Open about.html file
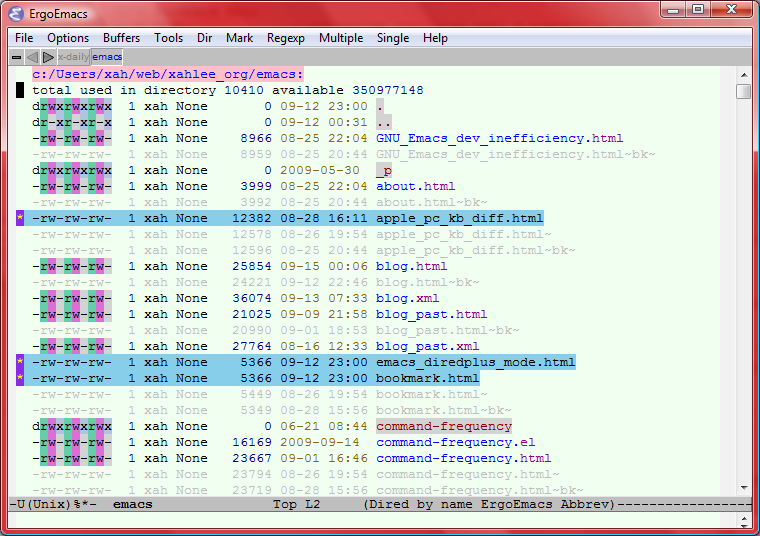 415,186
